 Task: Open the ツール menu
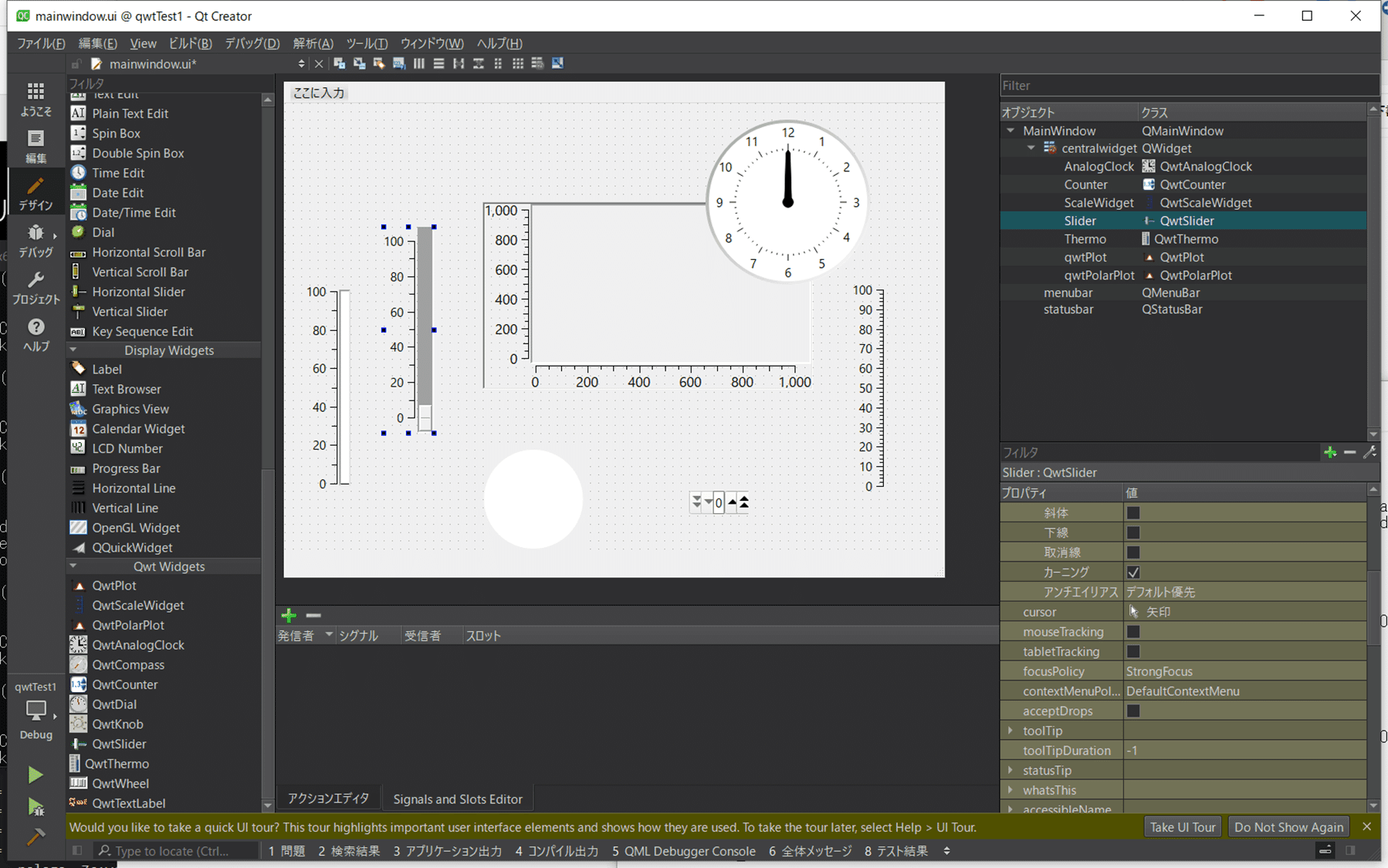point(367,43)
